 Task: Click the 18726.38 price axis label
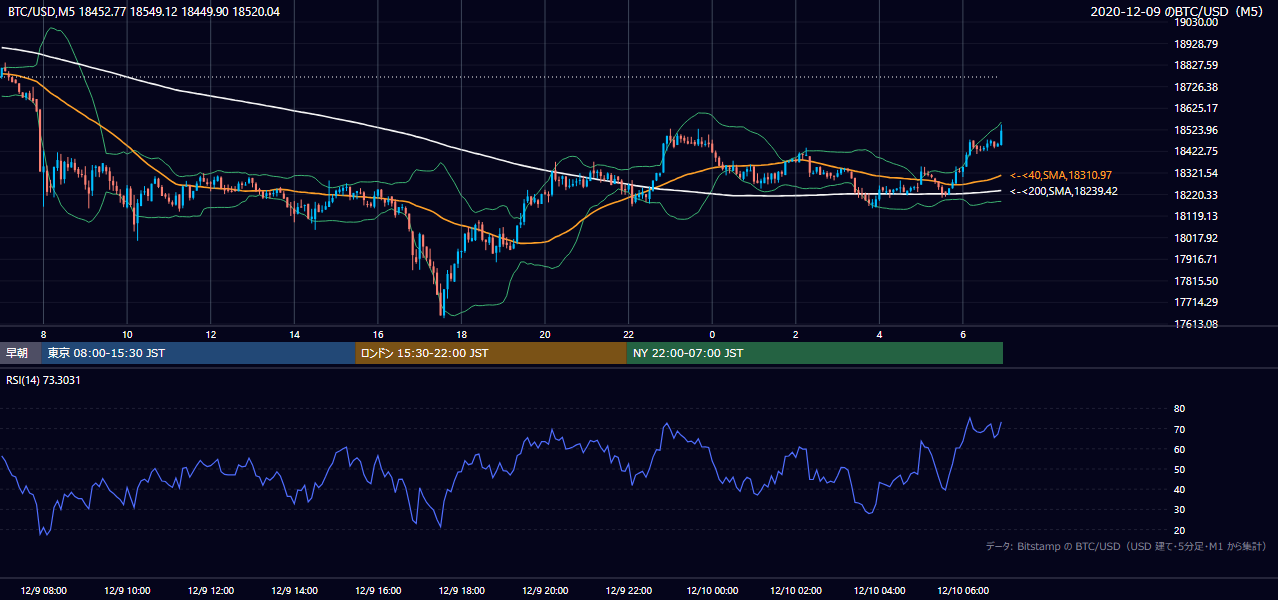coord(1196,87)
